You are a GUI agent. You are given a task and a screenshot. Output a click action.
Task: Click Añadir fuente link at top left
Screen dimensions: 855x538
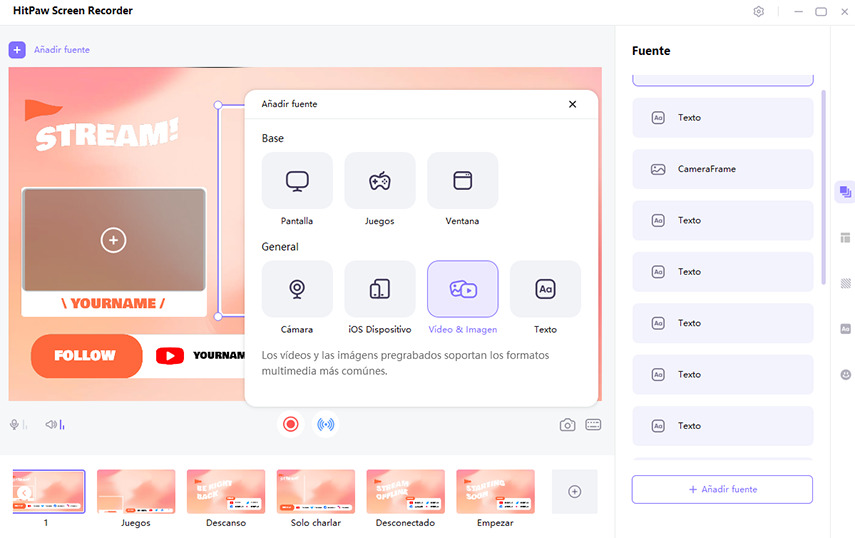[62, 50]
